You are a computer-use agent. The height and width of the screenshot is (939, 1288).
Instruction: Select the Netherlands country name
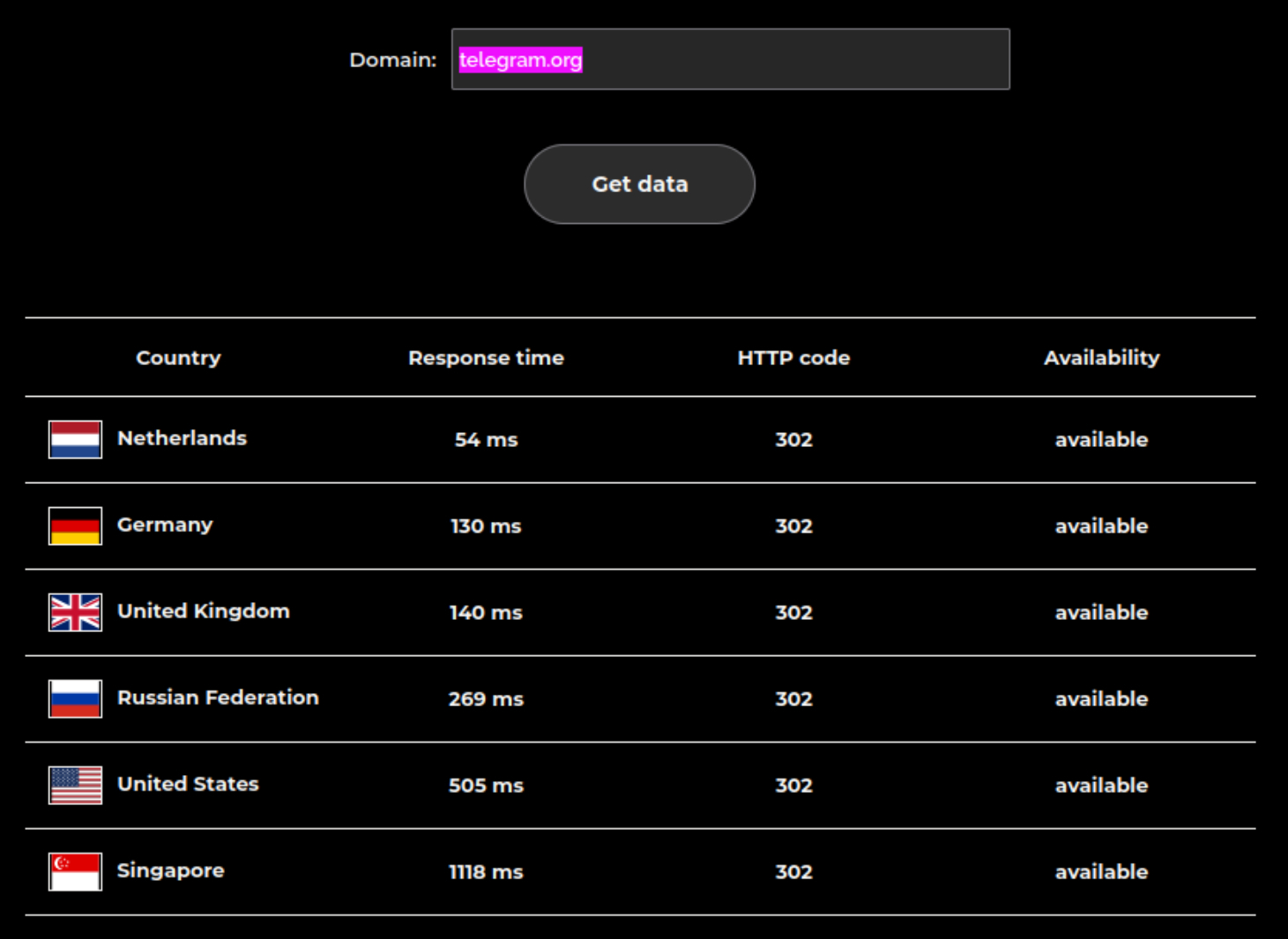point(182,438)
